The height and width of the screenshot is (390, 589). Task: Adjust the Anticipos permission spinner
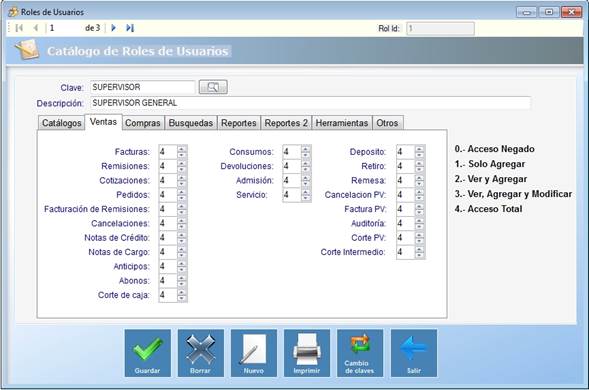(x=173, y=266)
